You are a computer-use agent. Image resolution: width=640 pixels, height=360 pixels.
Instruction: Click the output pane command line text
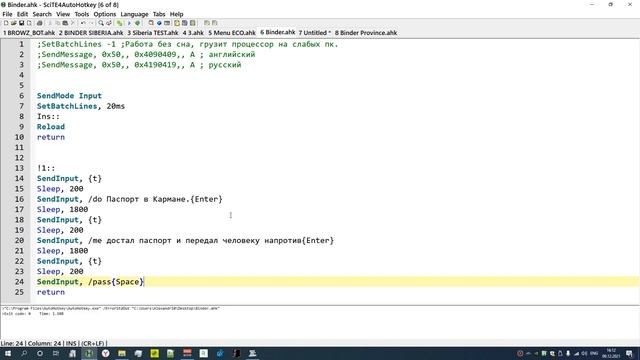coord(110,309)
